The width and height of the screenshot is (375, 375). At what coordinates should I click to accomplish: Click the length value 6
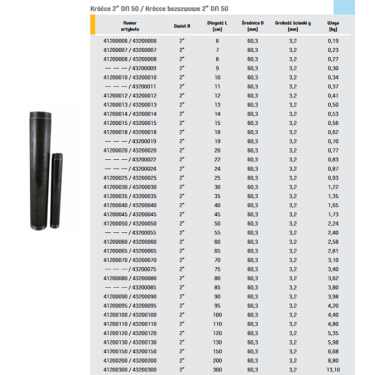click(x=217, y=41)
